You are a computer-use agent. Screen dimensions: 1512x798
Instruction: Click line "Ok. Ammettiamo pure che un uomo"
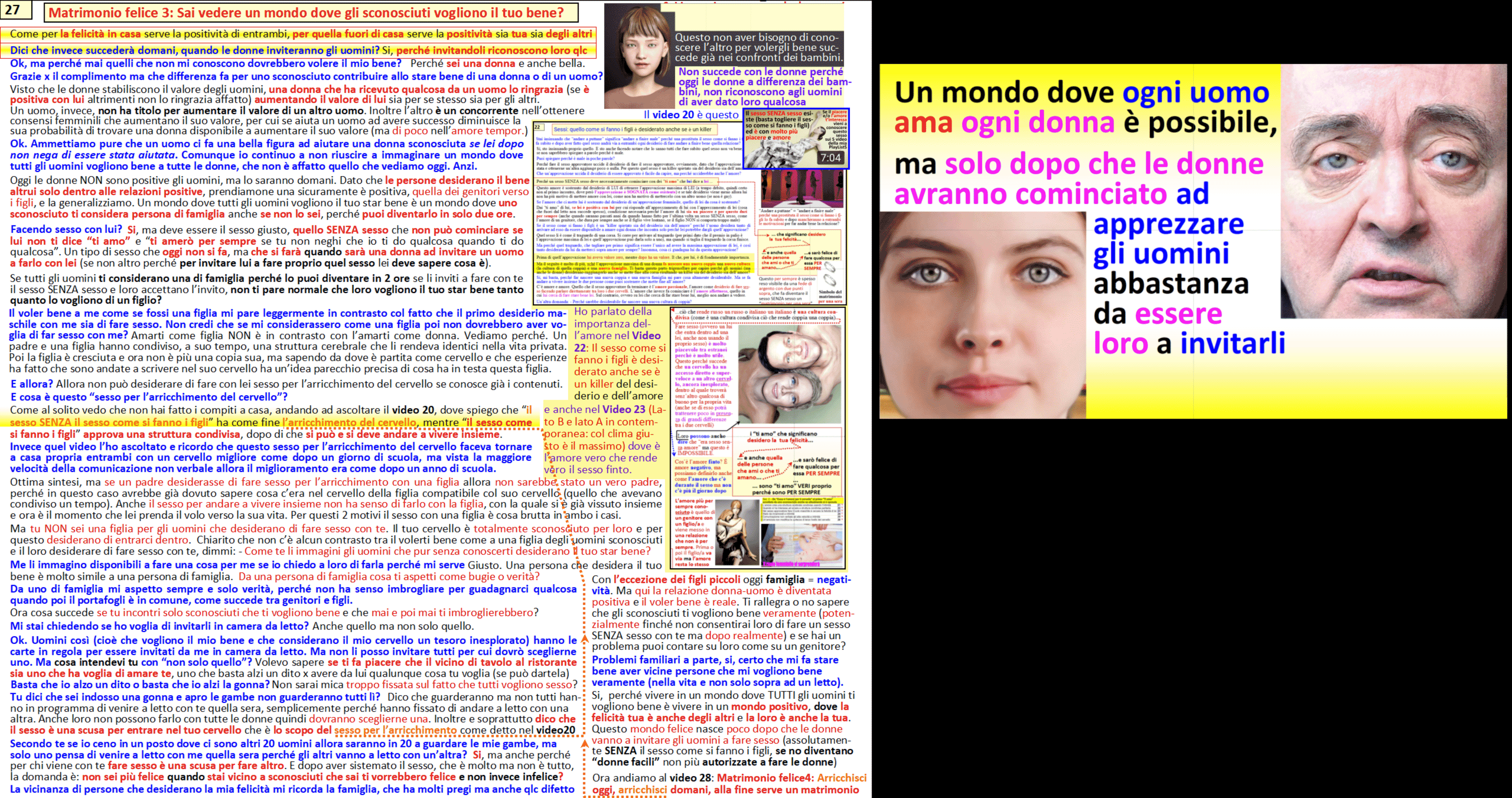click(267, 144)
